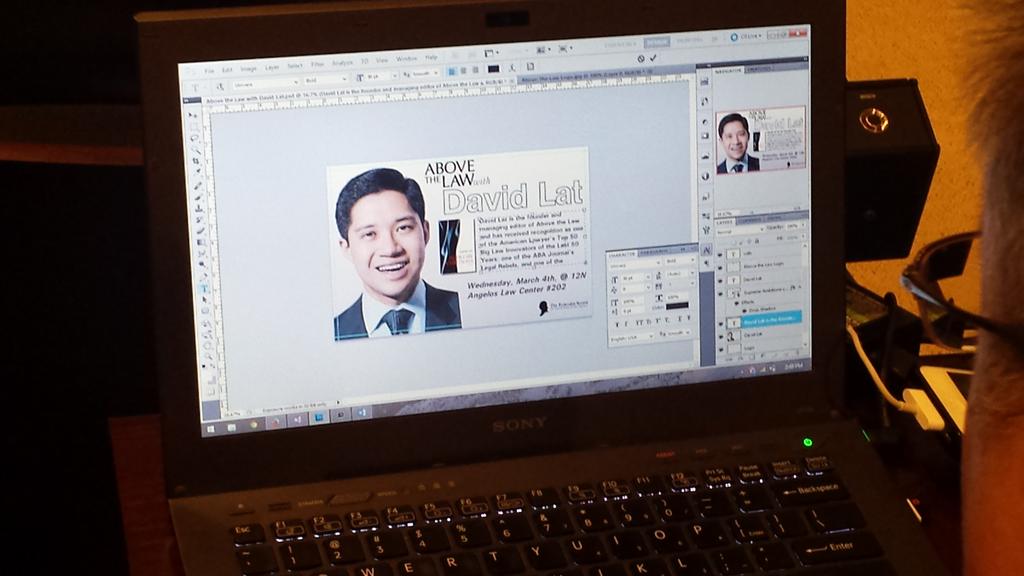Select the Path Selection tool
Screen dimensions: 1024x576
tap(204, 300)
